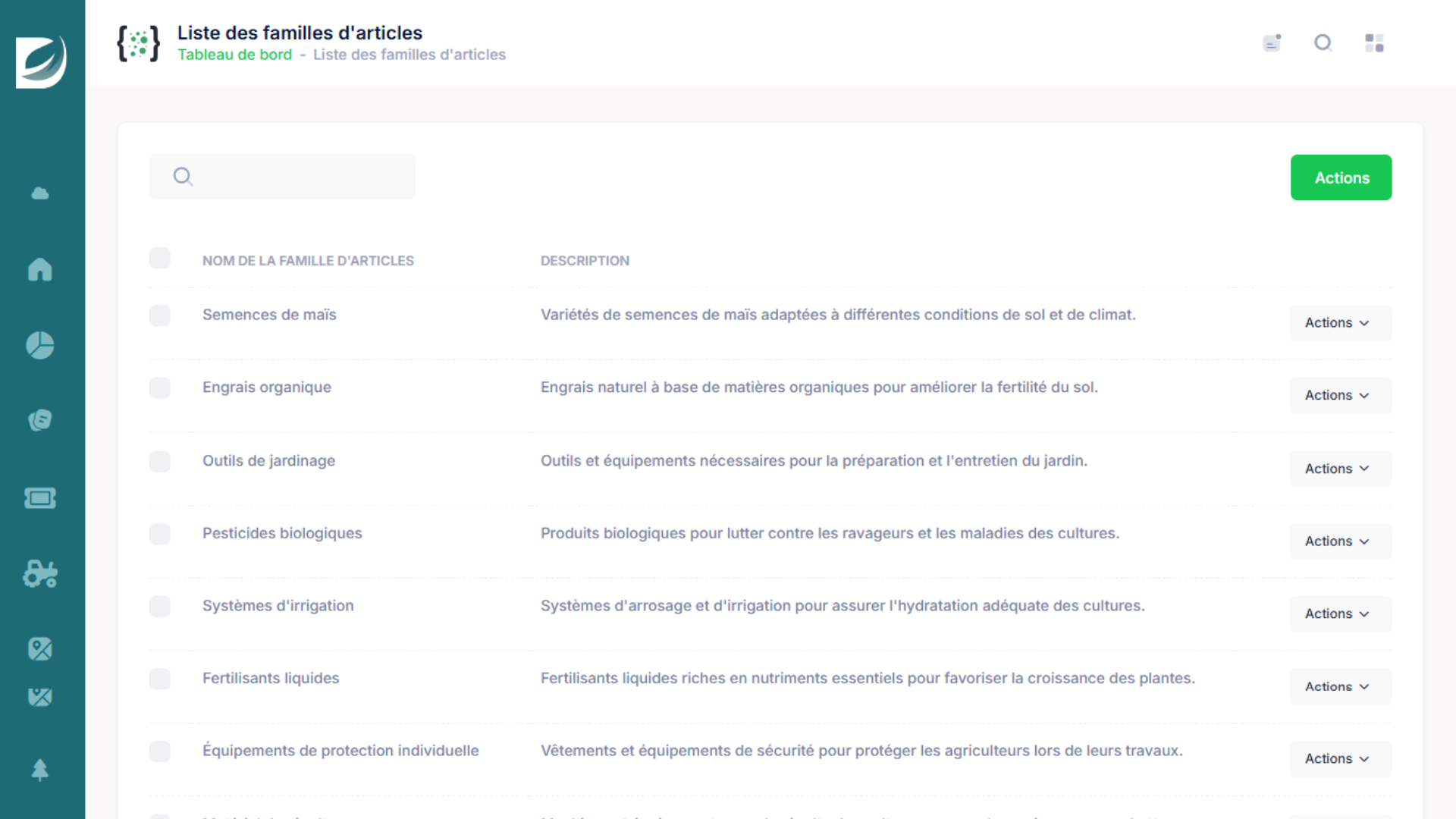
Task: Click the tree icon in sidebar
Action: point(40,770)
